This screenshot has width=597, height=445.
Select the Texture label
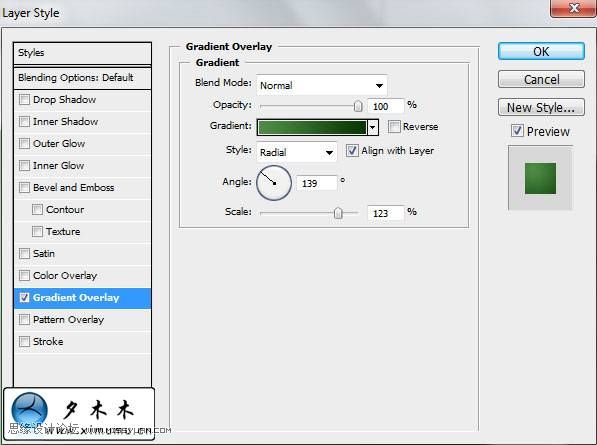coord(63,232)
